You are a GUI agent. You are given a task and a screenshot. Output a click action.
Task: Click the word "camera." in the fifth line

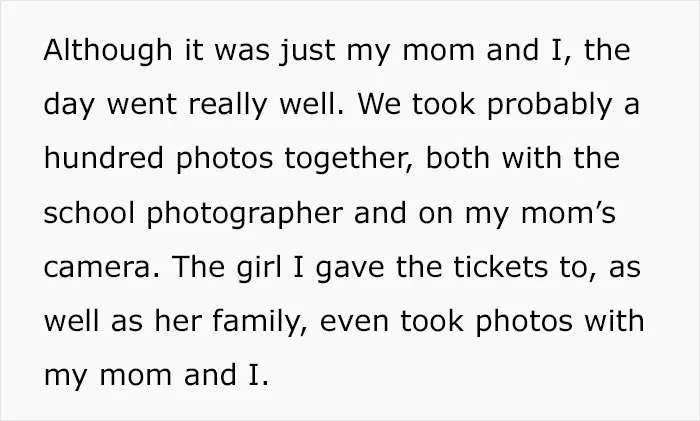pyautogui.click(x=101, y=268)
